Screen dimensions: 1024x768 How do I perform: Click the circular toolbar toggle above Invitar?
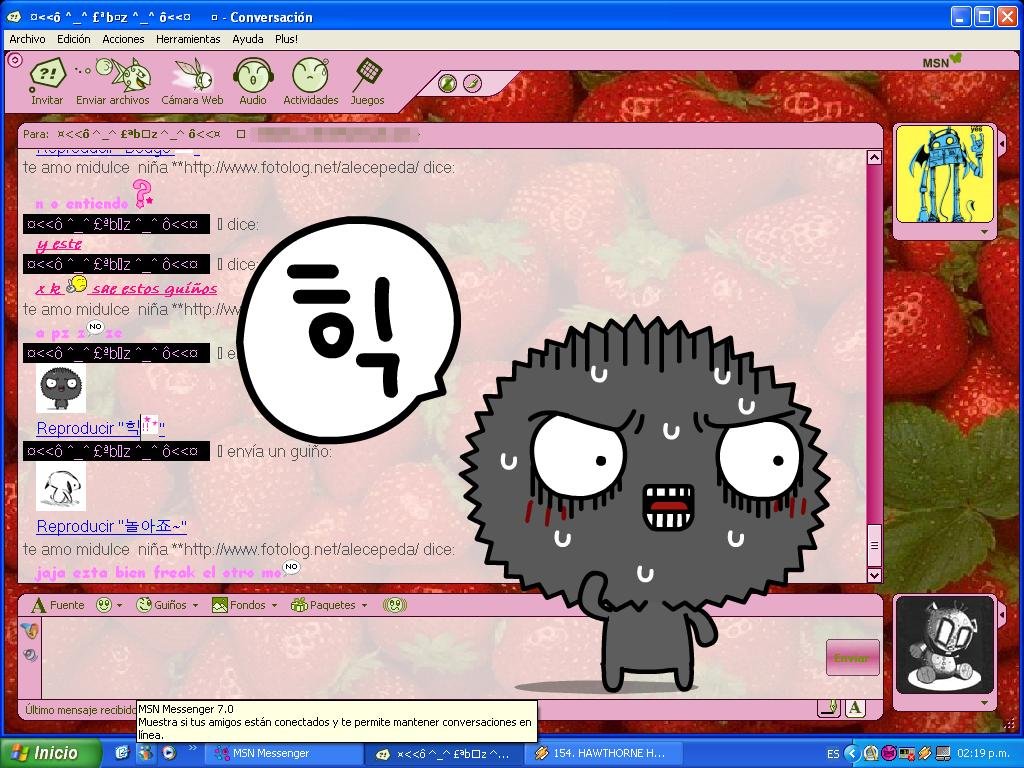point(14,61)
